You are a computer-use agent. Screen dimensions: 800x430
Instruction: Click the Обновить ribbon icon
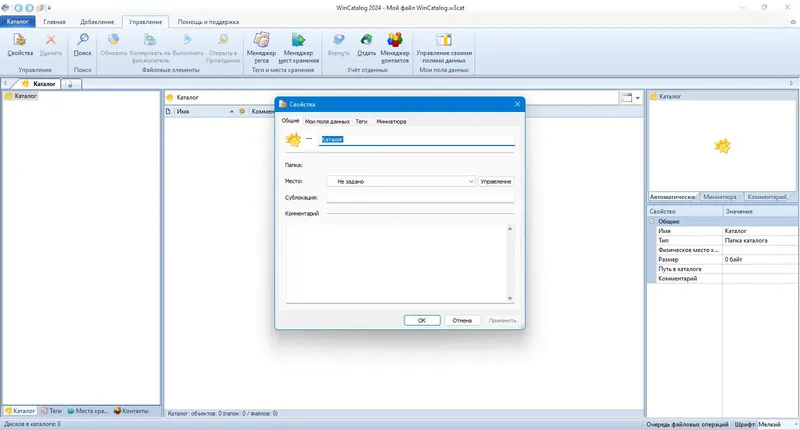(x=113, y=40)
